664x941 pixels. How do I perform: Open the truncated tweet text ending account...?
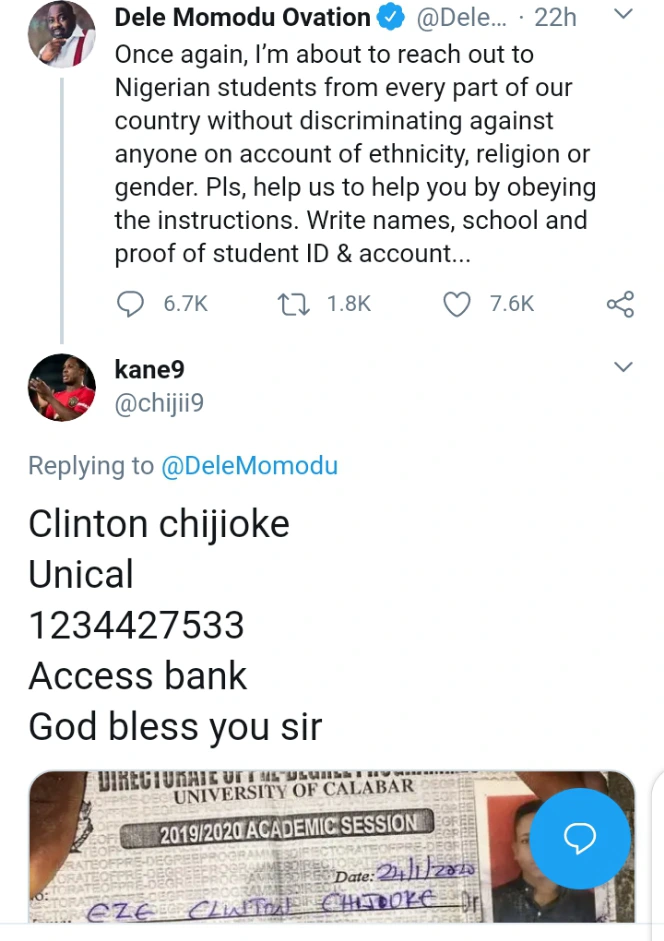354,154
